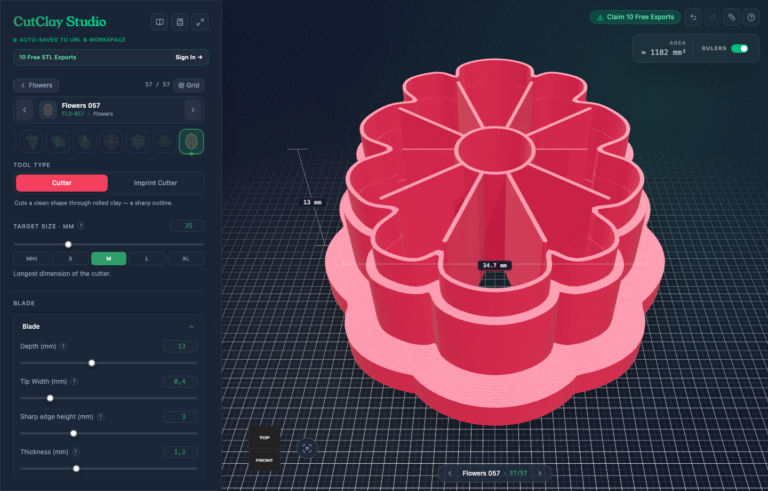
Task: Toggle the Rulers switch off
Action: pos(740,49)
